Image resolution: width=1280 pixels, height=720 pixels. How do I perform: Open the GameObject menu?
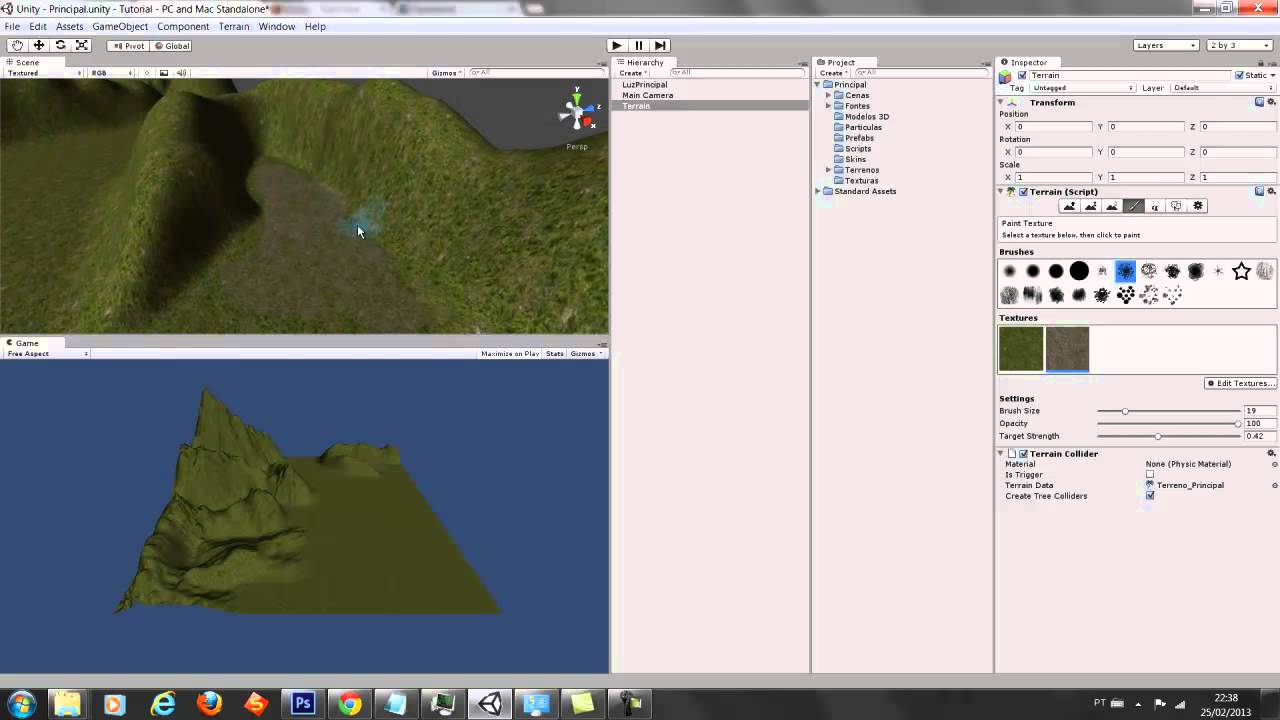(x=120, y=26)
